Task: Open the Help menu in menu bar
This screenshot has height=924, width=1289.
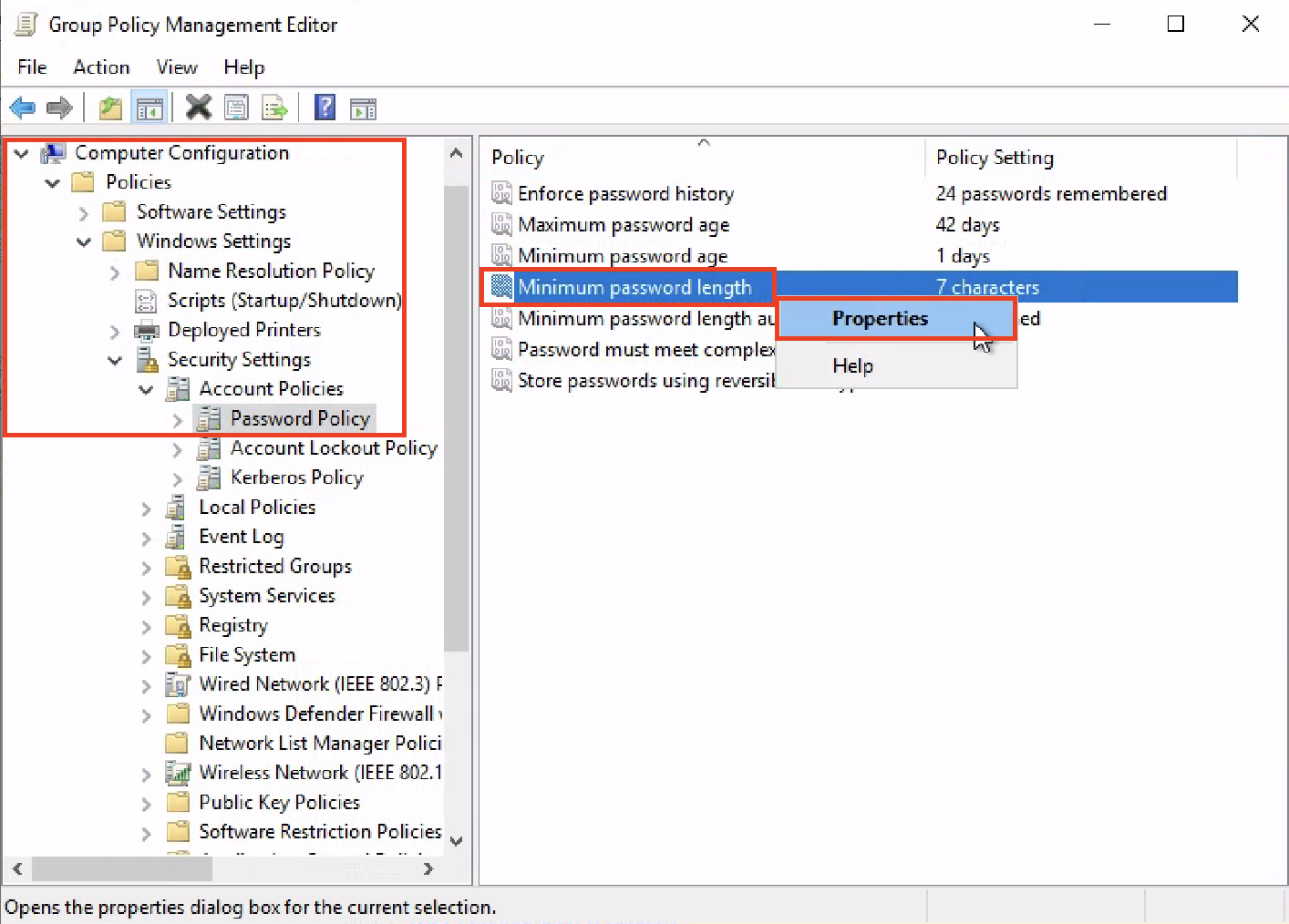Action: pos(244,67)
